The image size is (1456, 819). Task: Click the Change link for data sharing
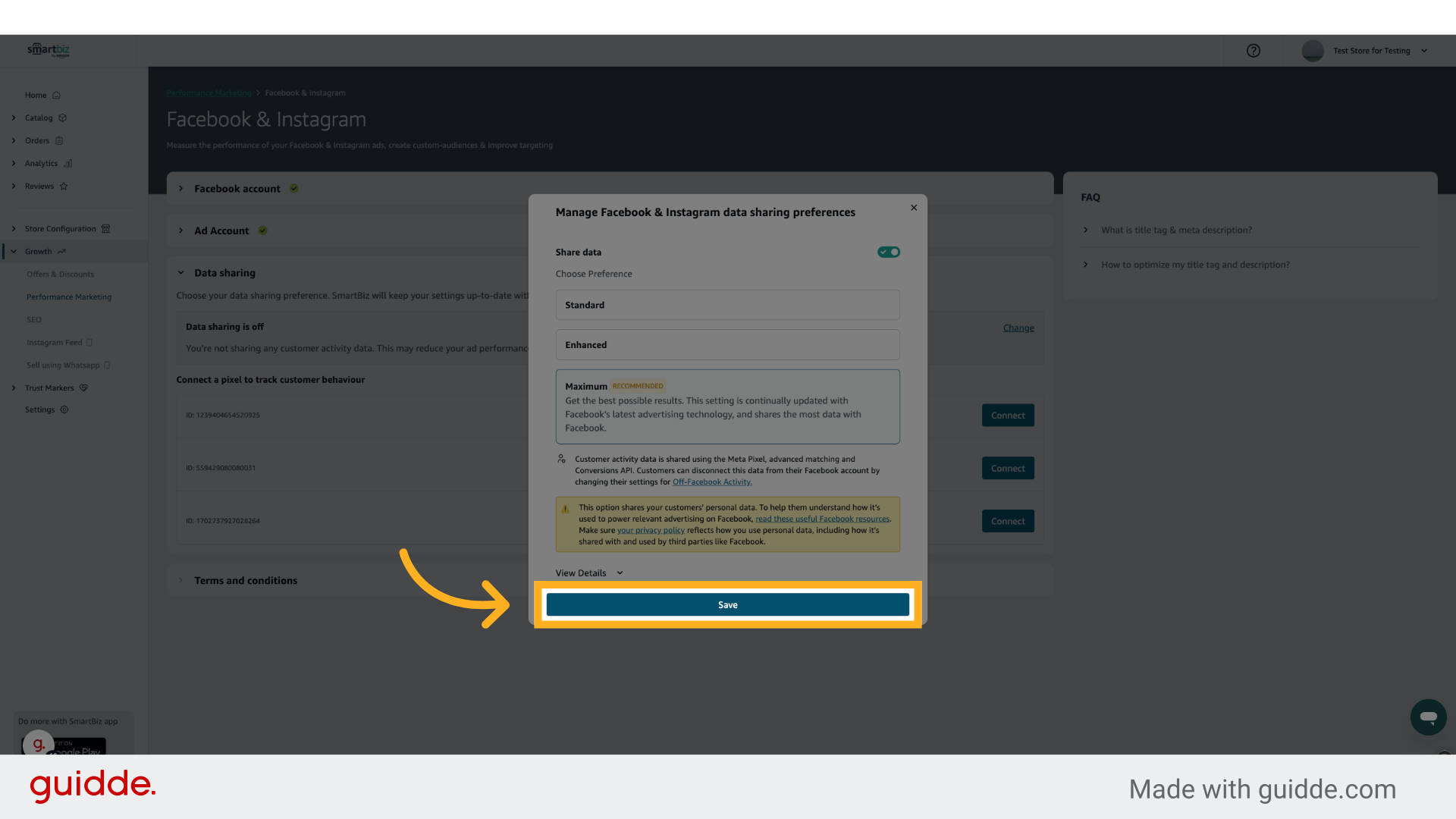[1018, 328]
